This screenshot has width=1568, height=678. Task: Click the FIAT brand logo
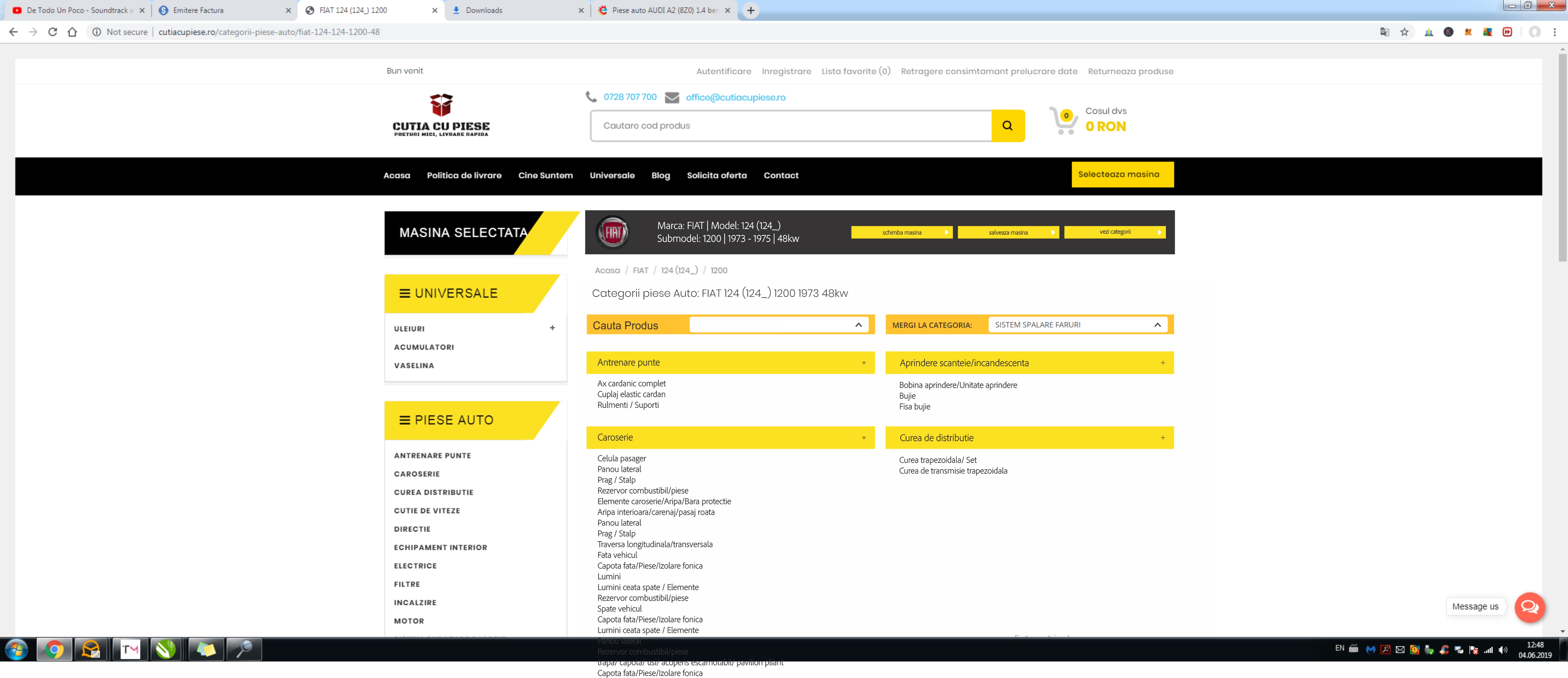tap(613, 232)
